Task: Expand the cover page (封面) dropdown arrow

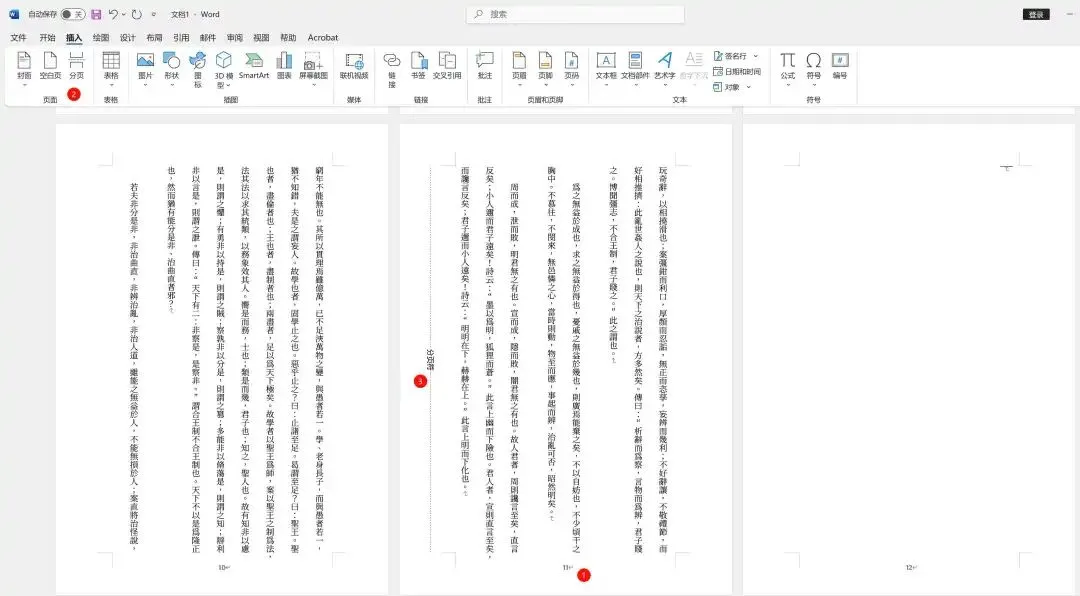Action: coord(24,85)
